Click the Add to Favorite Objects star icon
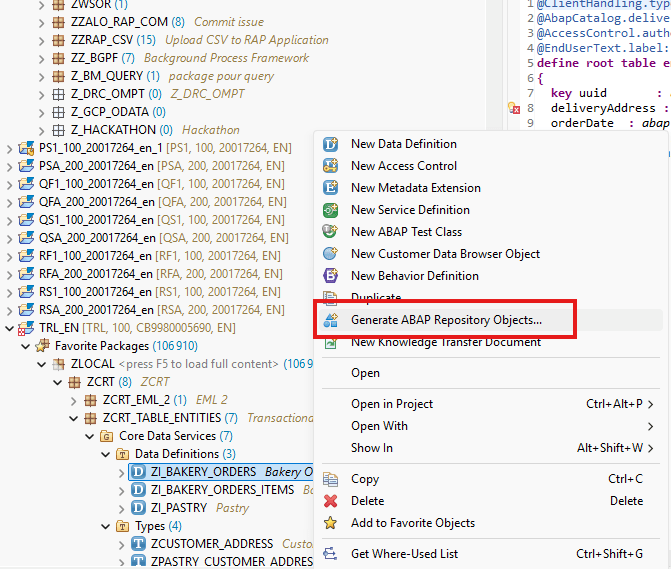This screenshot has height=569, width=671. pyautogui.click(x=331, y=523)
